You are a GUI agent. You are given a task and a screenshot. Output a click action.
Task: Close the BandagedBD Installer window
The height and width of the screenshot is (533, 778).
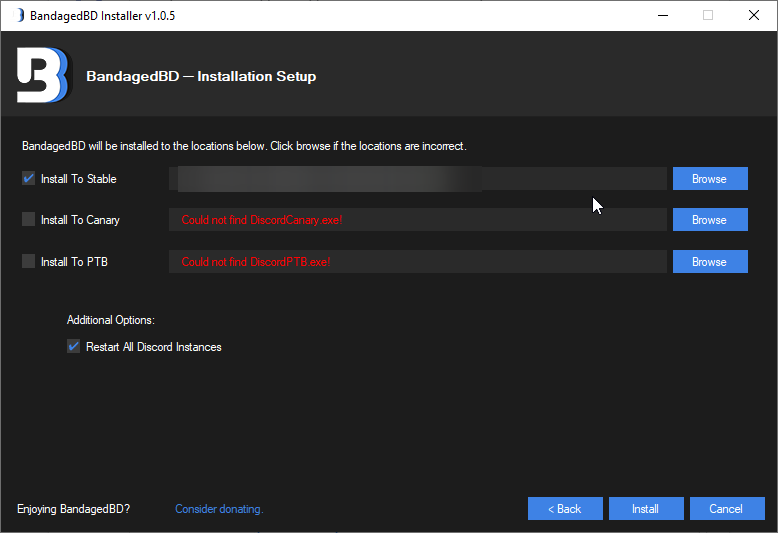tap(754, 16)
